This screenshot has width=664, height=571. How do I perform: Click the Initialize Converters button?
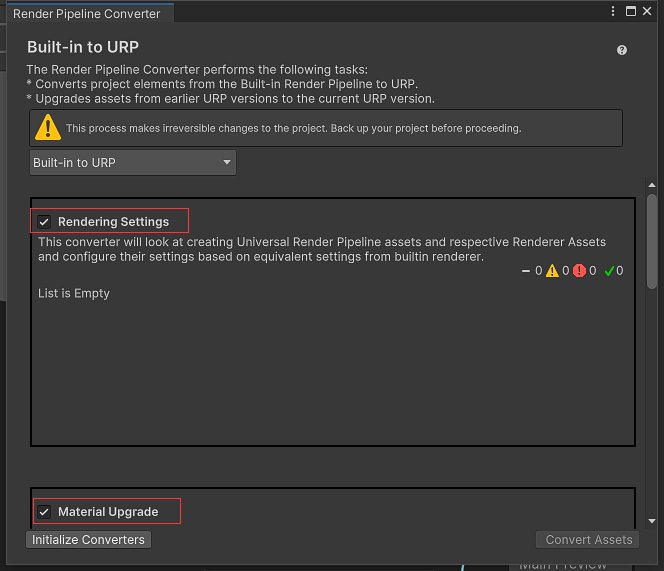tap(89, 540)
